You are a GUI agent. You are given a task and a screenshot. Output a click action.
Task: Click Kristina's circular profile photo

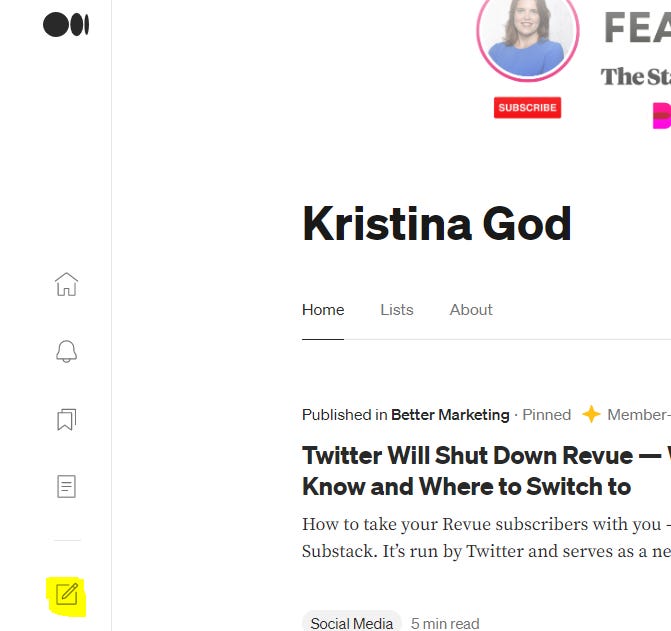point(528,36)
